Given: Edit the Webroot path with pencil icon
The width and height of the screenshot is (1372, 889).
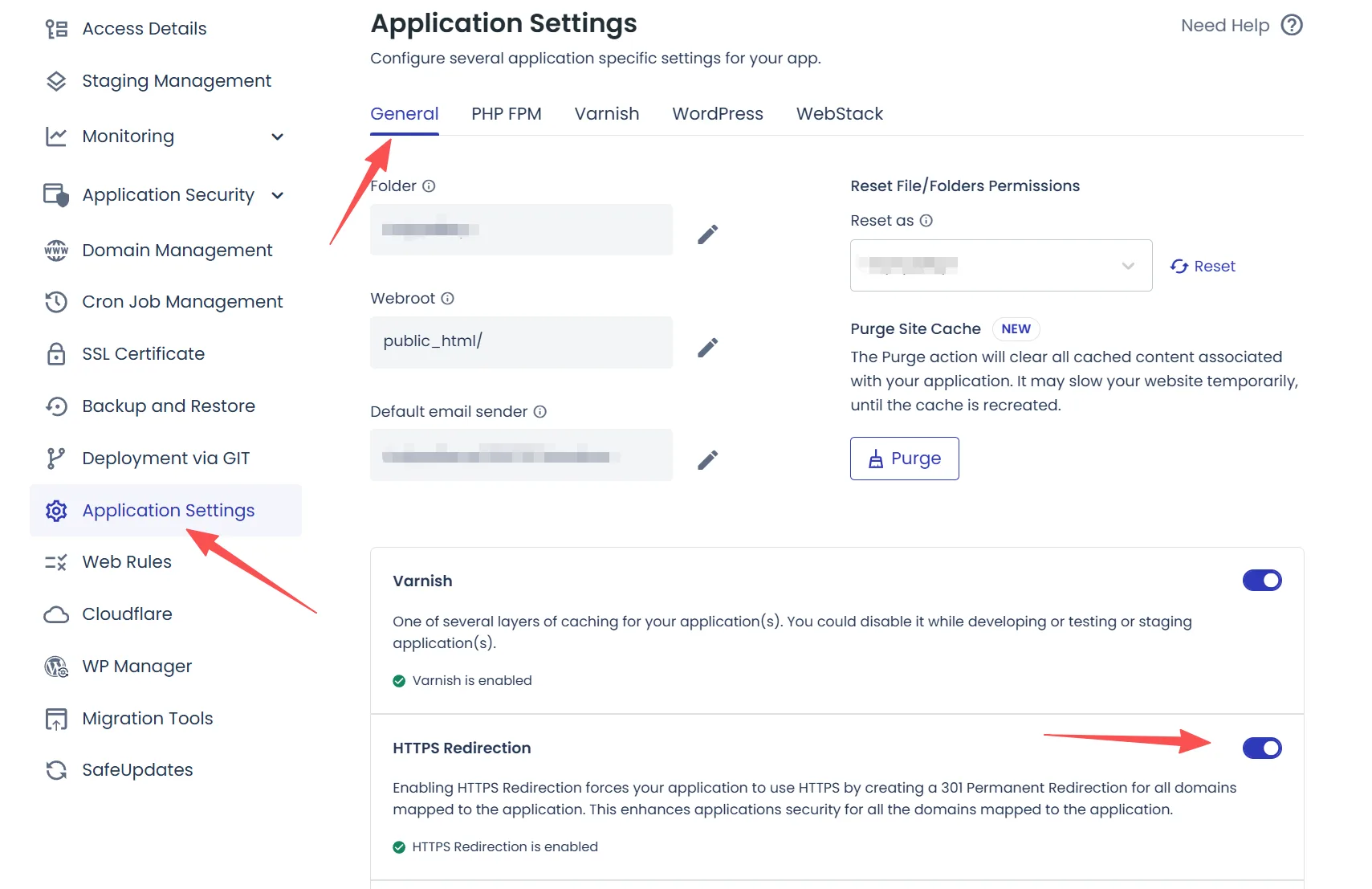Looking at the screenshot, I should coord(707,347).
